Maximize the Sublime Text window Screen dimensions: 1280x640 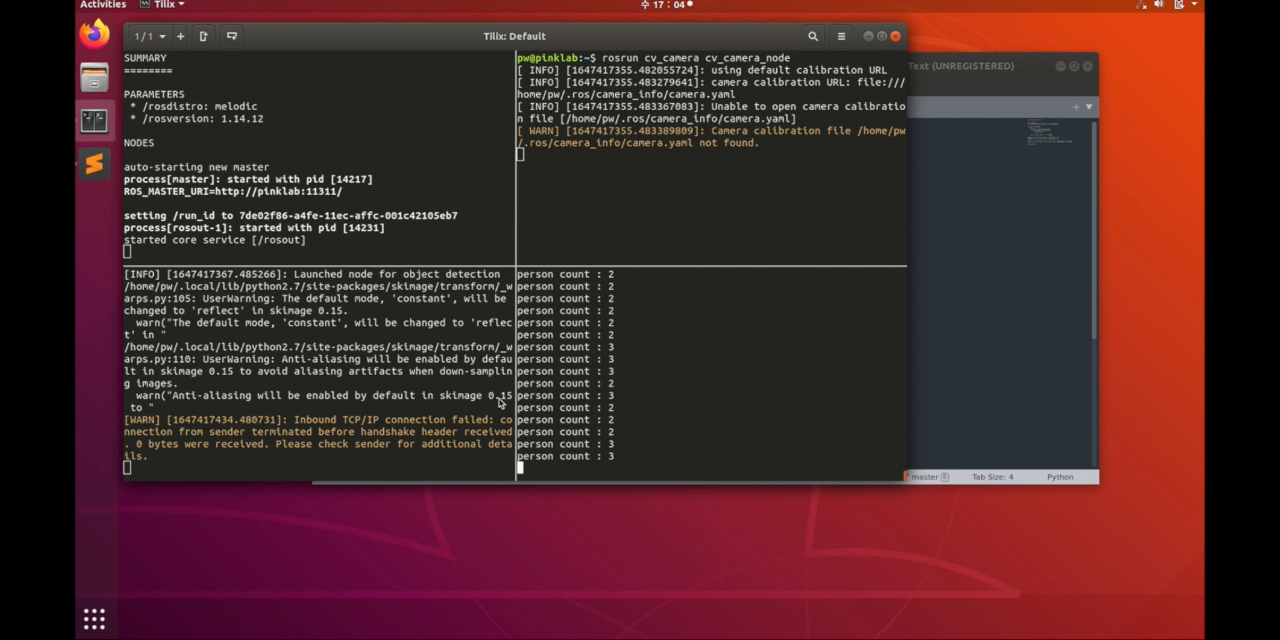pos(1074,66)
